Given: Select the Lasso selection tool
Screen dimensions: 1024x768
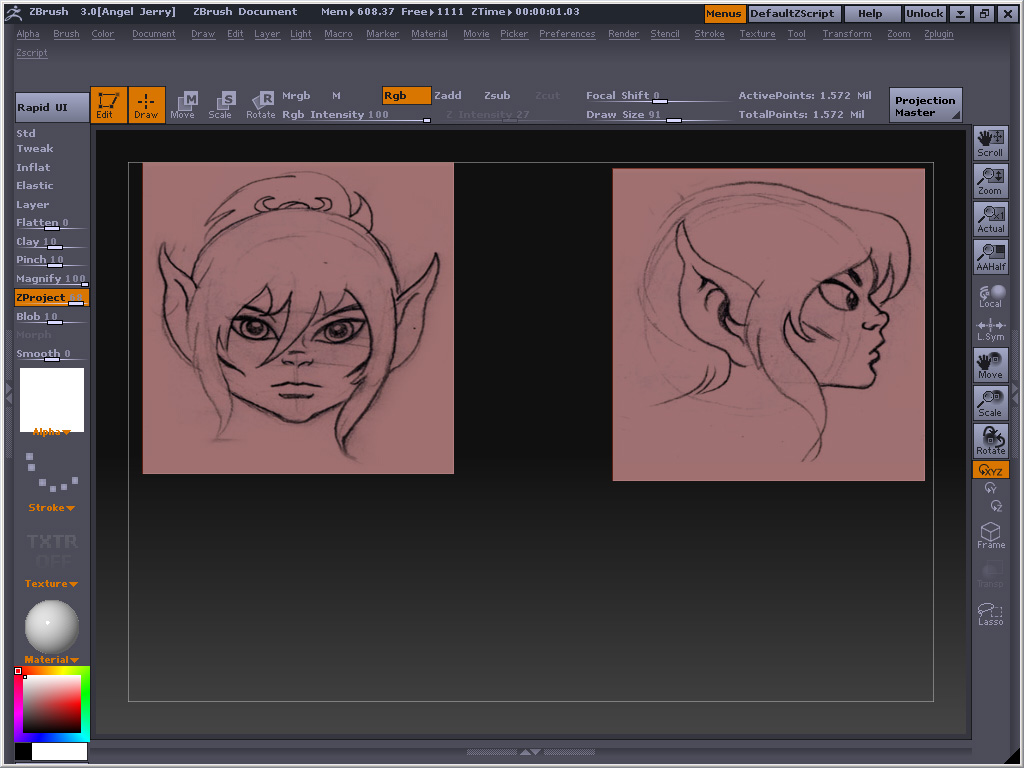Looking at the screenshot, I should [x=990, y=613].
